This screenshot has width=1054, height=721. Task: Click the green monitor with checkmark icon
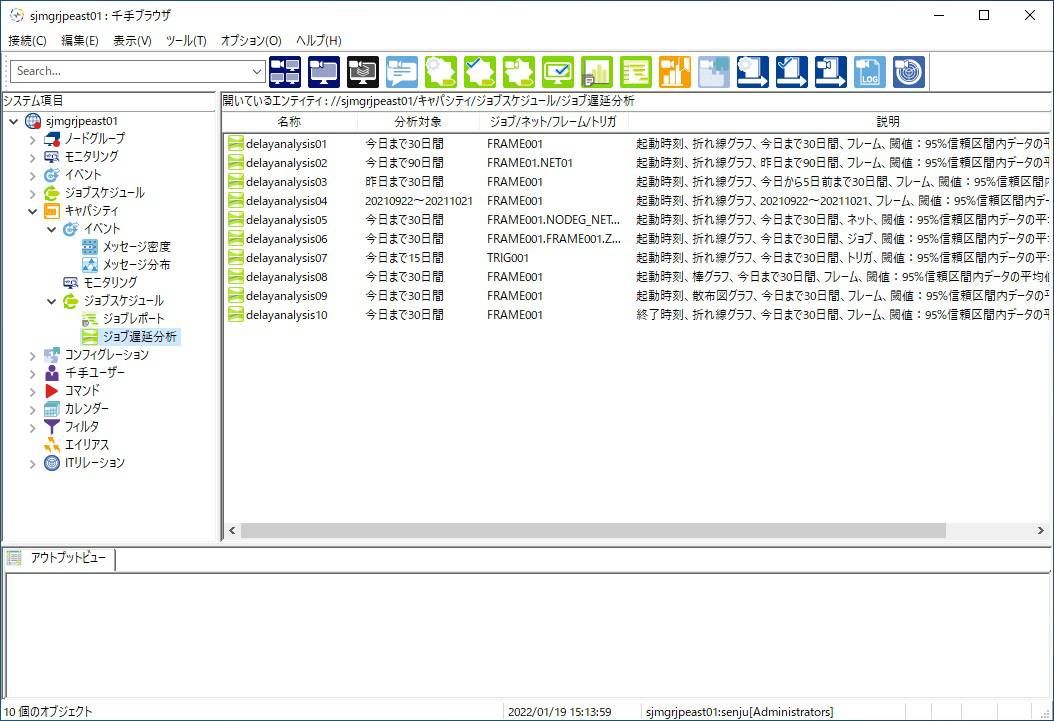[x=558, y=72]
